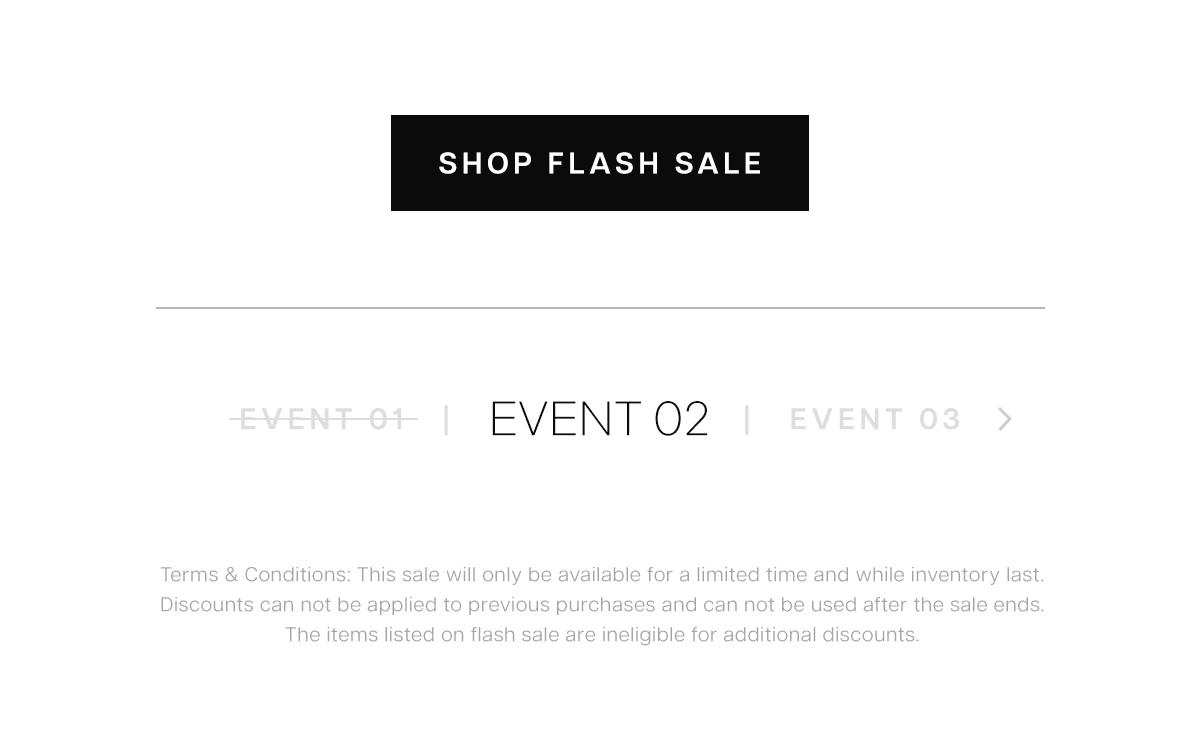Viewport: 1200px width, 755px height.
Task: Switch to the EVENT 02 tab
Action: pos(599,419)
